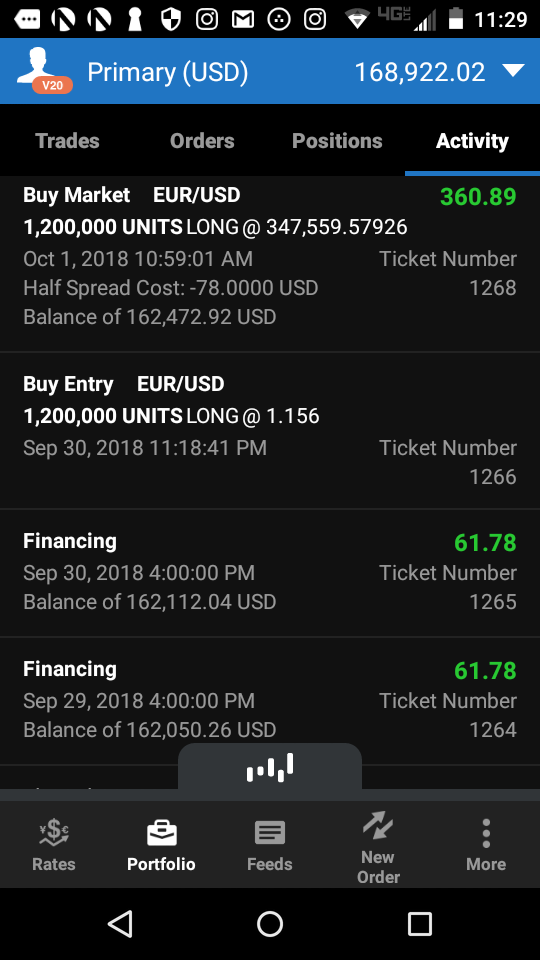Switch to the Positions tab
The image size is (540, 960).
point(337,141)
